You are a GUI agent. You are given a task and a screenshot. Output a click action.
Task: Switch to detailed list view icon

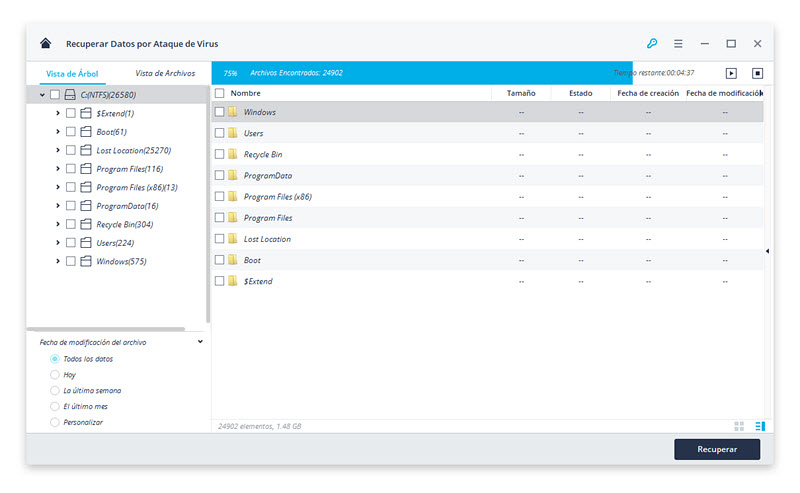point(760,426)
